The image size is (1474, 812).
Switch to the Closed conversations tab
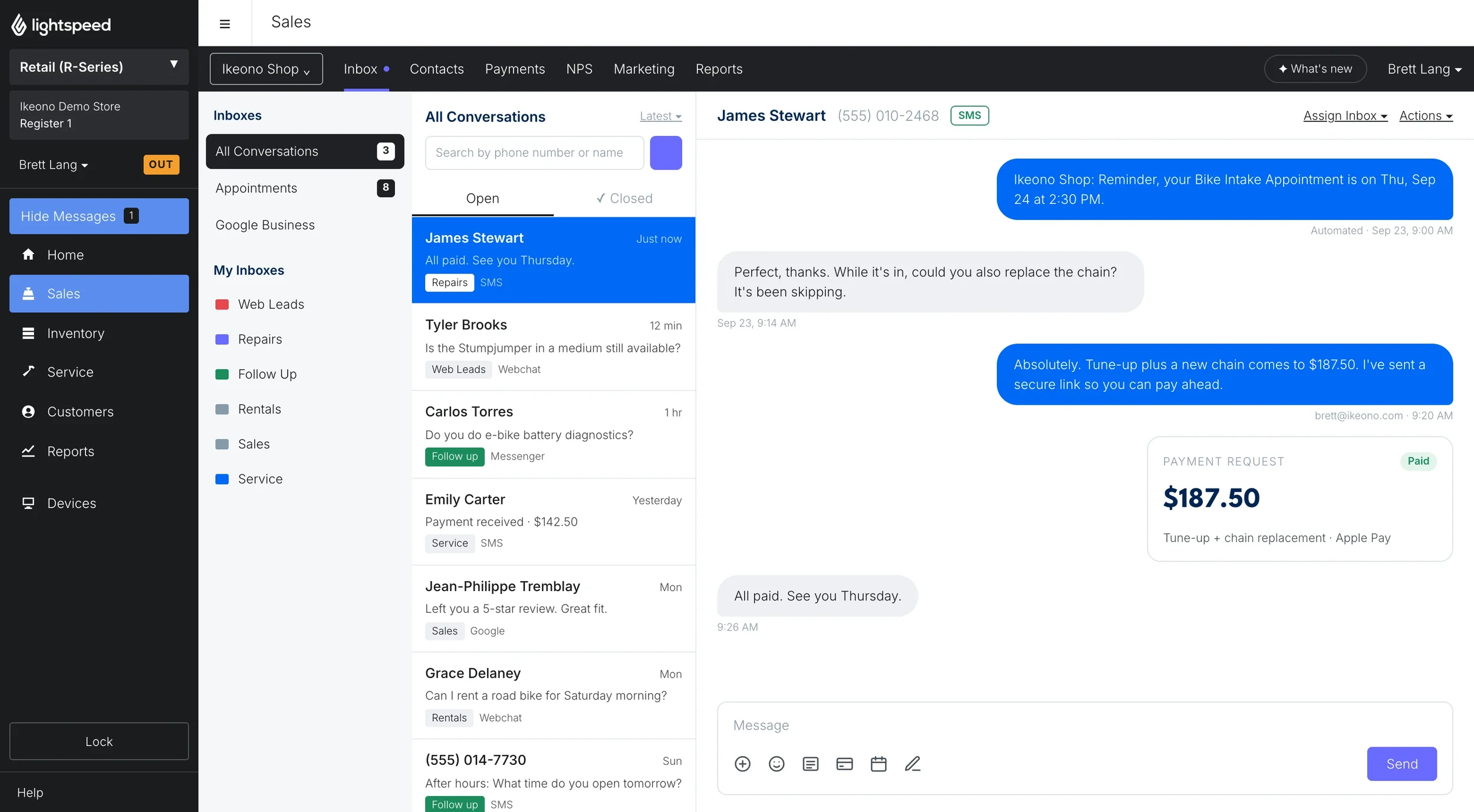point(624,198)
